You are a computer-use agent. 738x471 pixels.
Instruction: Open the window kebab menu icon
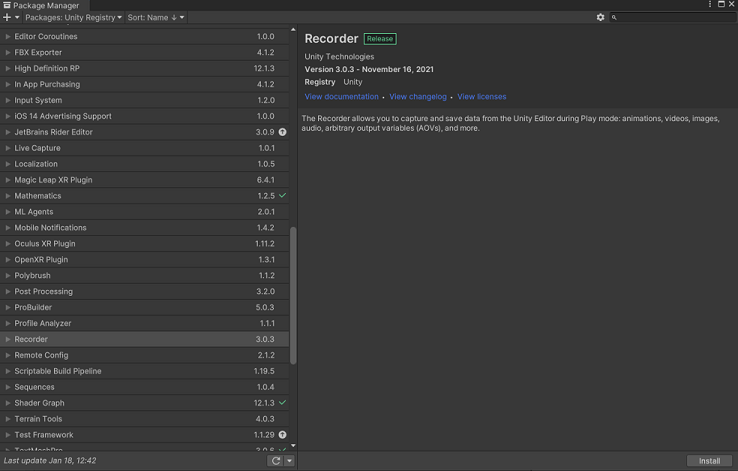pos(710,4)
